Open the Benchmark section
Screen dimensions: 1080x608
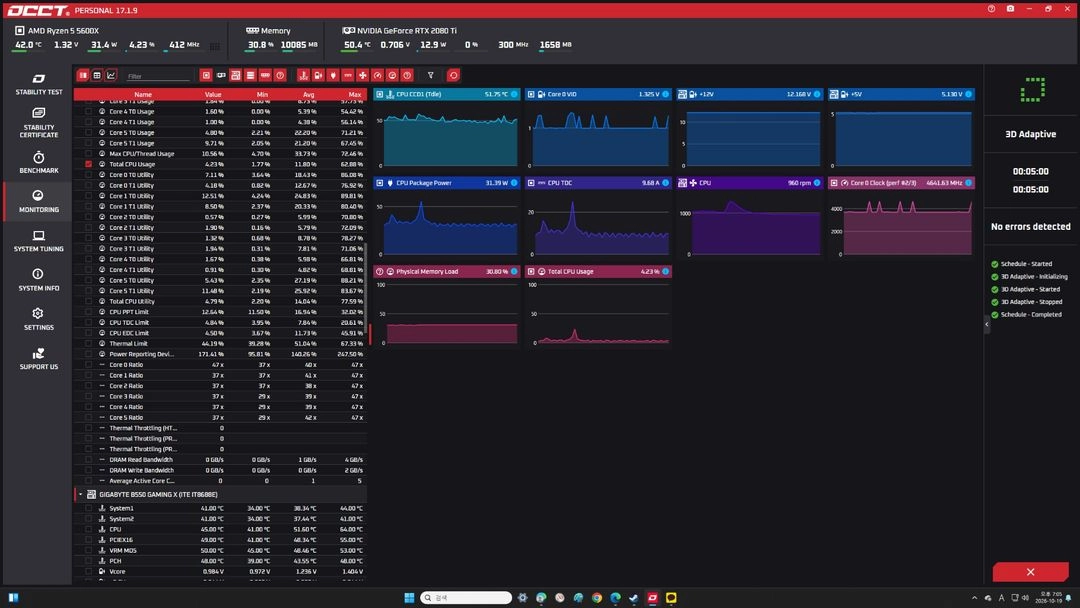tap(39, 163)
